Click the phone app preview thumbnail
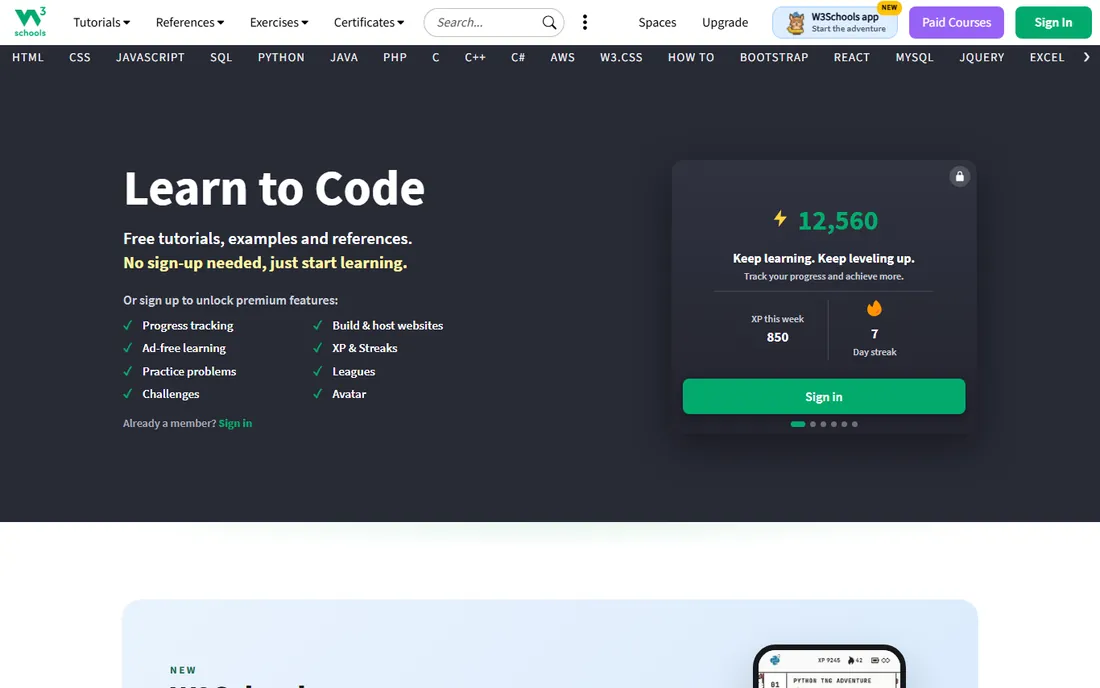Image resolution: width=1100 pixels, height=688 pixels. tap(829, 666)
